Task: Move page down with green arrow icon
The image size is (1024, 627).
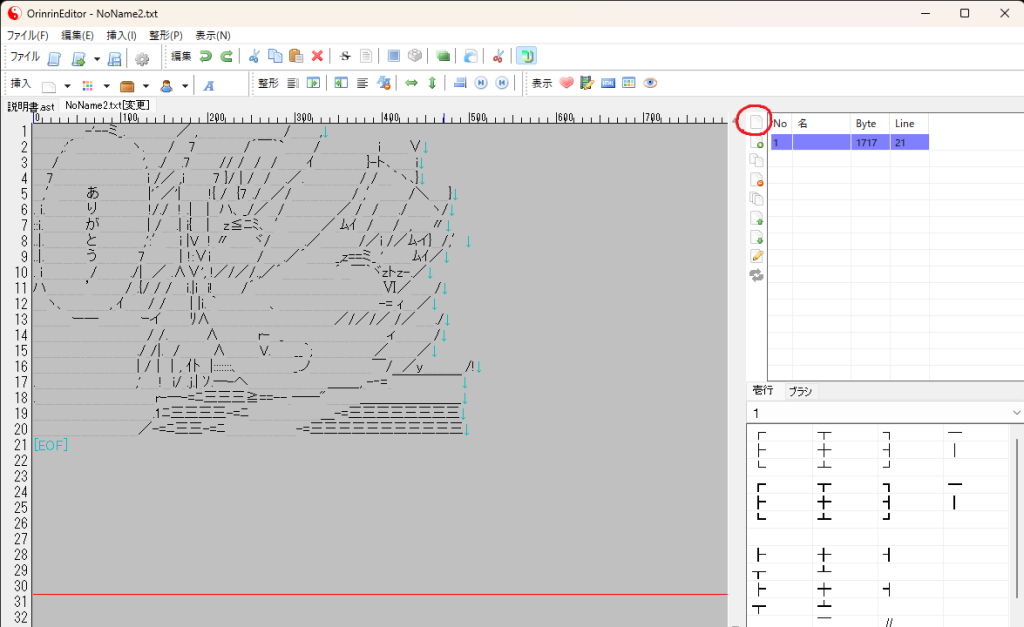Action: (x=757, y=238)
